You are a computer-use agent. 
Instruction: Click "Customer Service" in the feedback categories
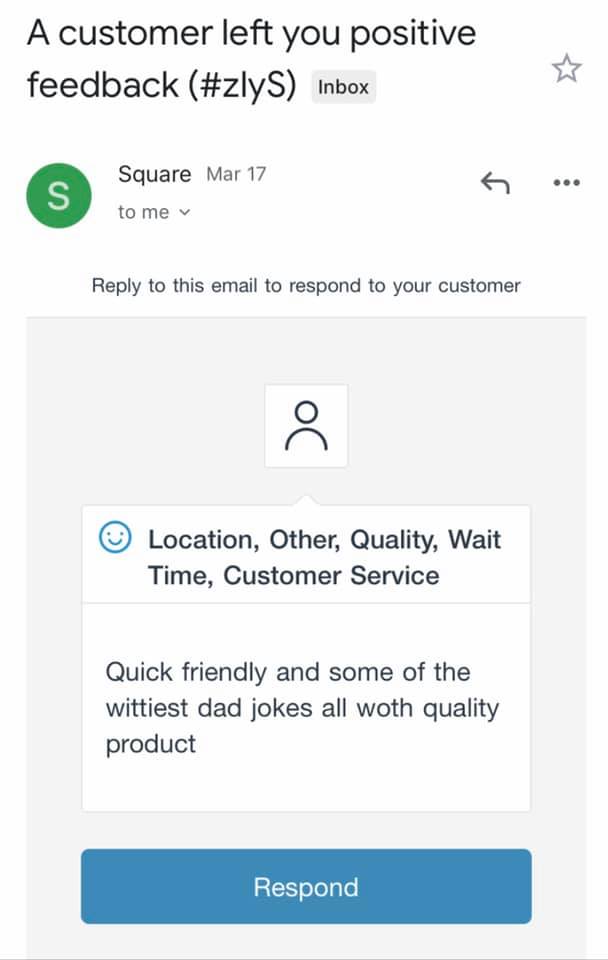click(x=331, y=576)
